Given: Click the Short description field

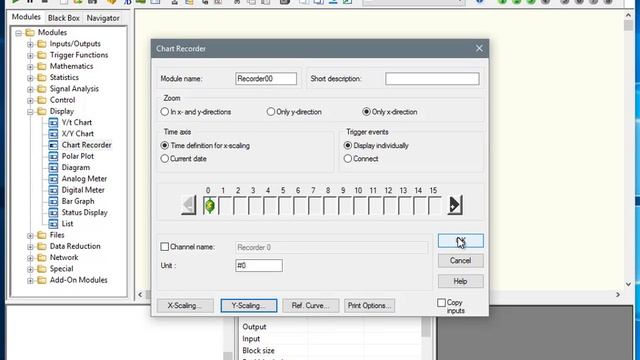Looking at the screenshot, I should (x=432, y=79).
